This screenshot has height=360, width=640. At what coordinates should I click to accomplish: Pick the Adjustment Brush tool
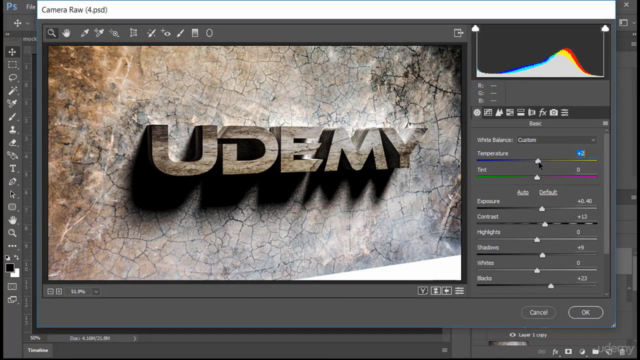point(180,33)
